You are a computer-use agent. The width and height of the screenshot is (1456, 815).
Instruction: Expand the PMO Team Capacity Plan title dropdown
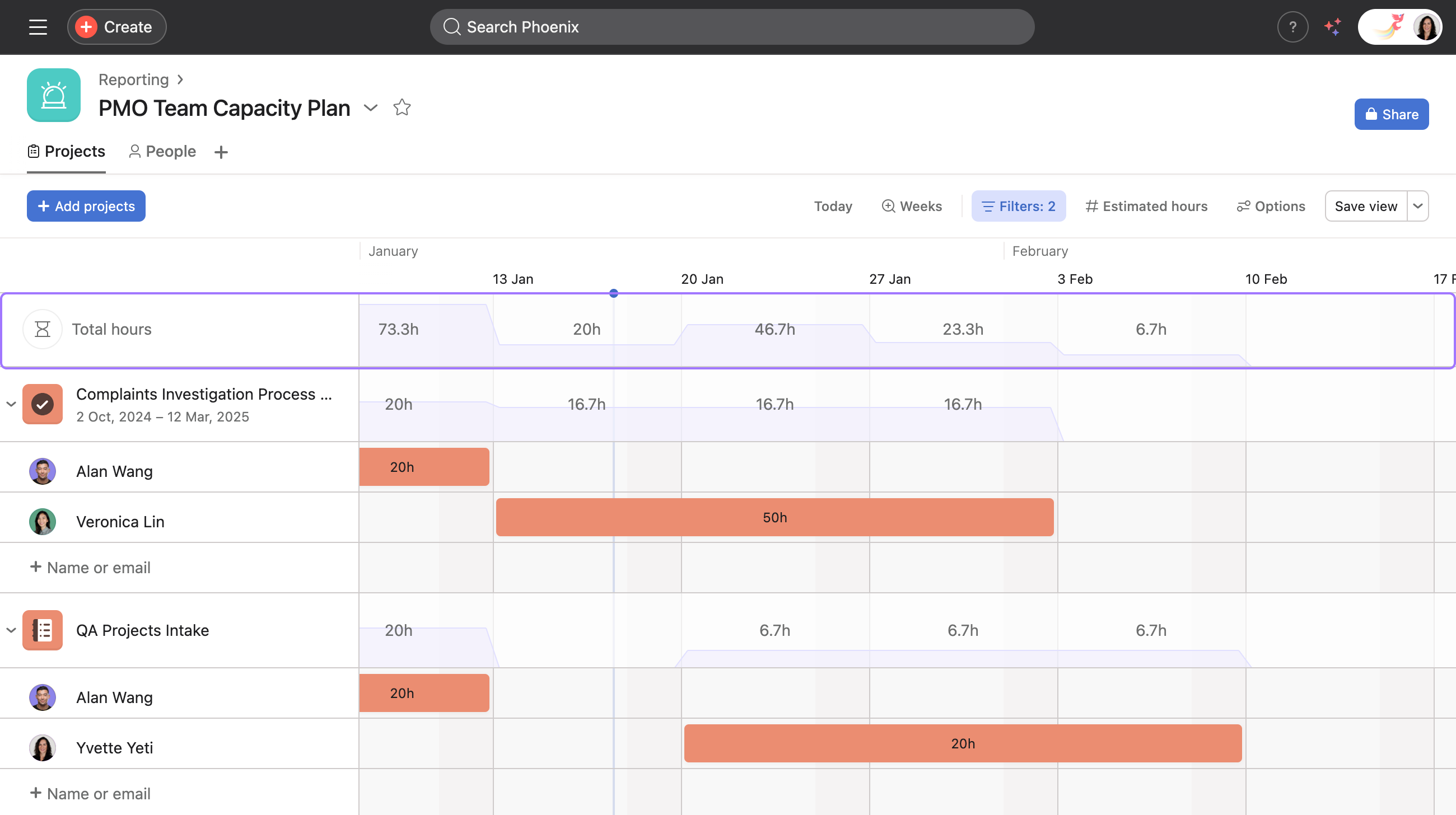click(371, 108)
